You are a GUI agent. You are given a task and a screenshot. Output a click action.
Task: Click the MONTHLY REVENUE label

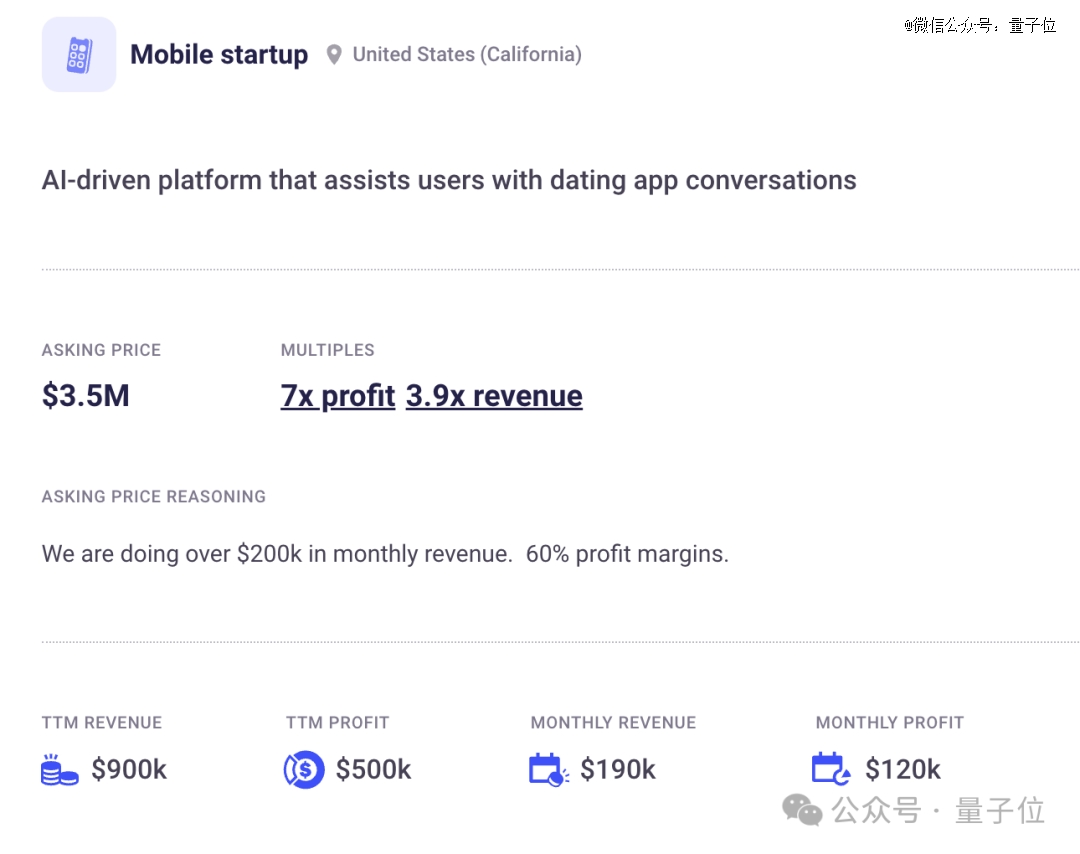pyautogui.click(x=613, y=722)
